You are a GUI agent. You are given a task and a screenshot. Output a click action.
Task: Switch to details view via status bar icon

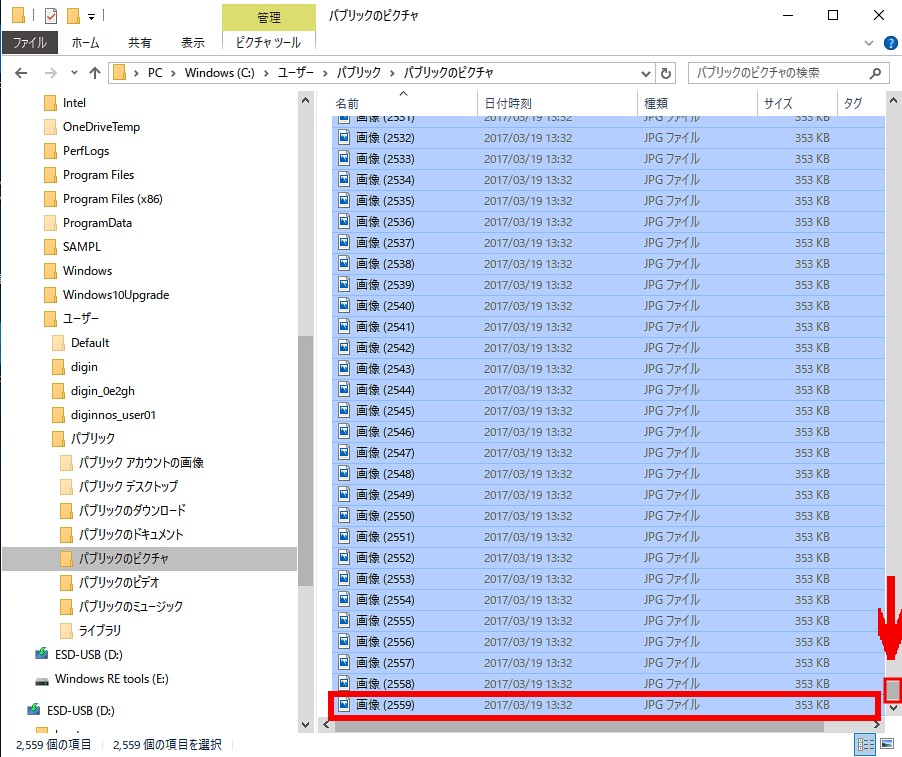coord(865,744)
